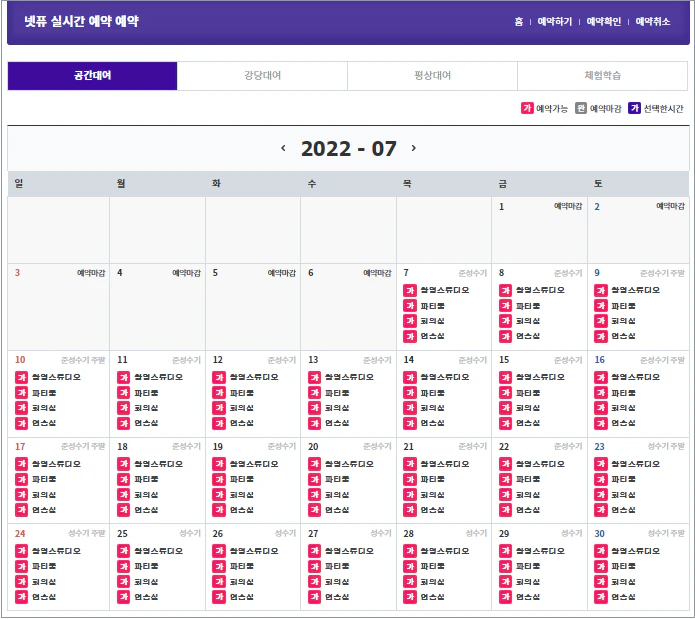Go to the next month with the right arrow
This screenshot has width=695, height=619.
point(414,148)
